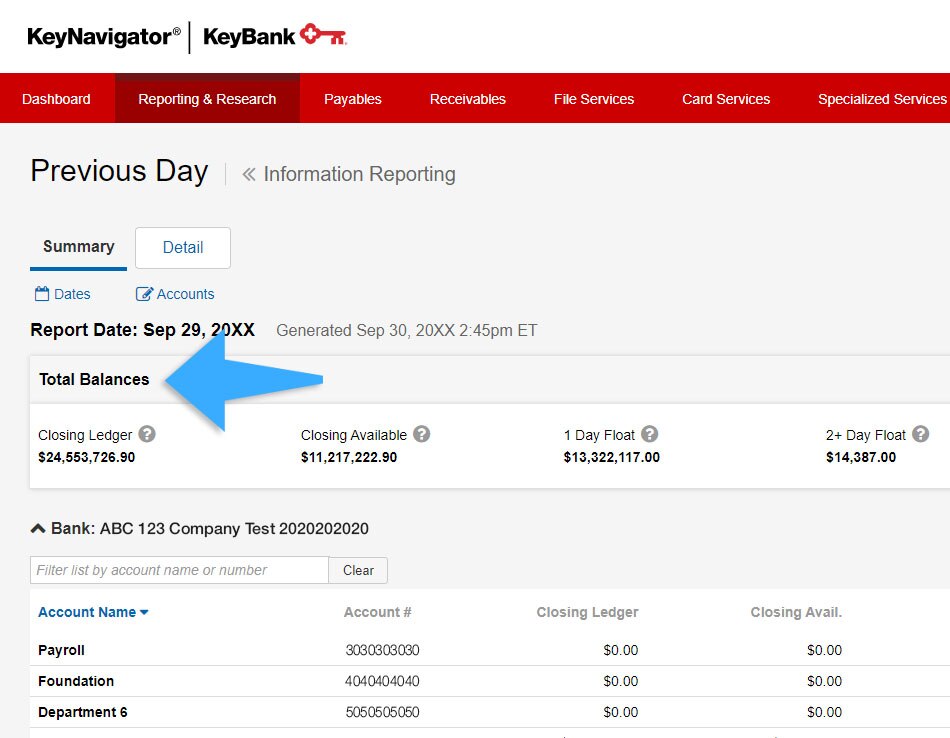950x738 pixels.
Task: Switch to the Detail tab
Action: point(183,248)
